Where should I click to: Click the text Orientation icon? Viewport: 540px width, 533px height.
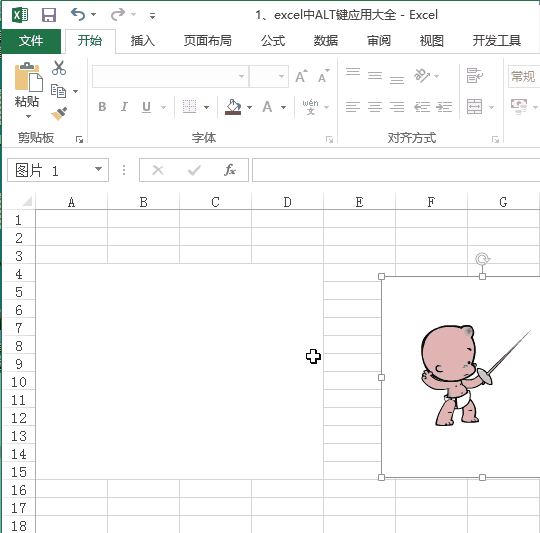coord(422,76)
